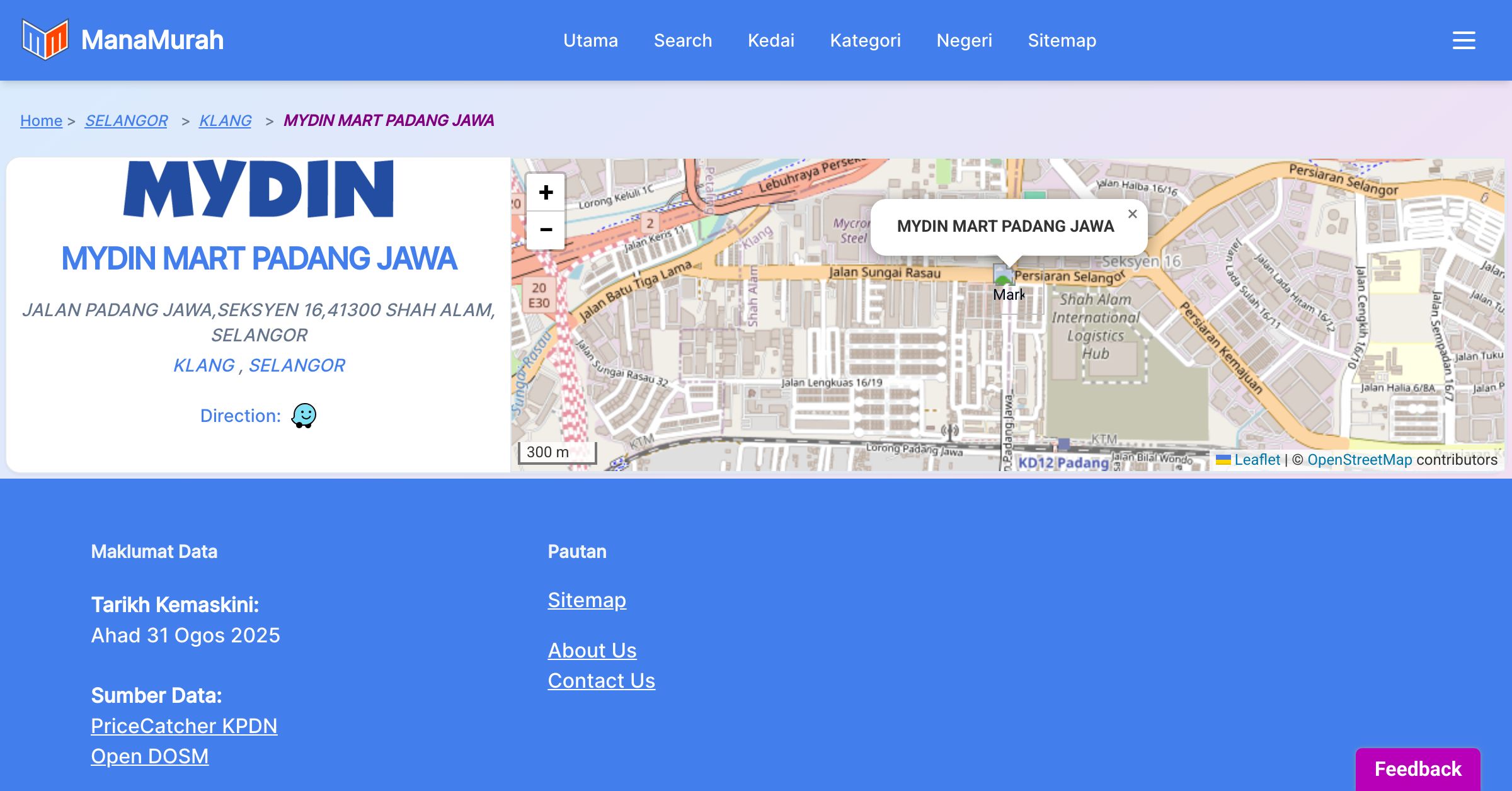The width and height of the screenshot is (1512, 791).
Task: Click Shah Alam International Logistics Hub on map
Action: (x=1095, y=326)
